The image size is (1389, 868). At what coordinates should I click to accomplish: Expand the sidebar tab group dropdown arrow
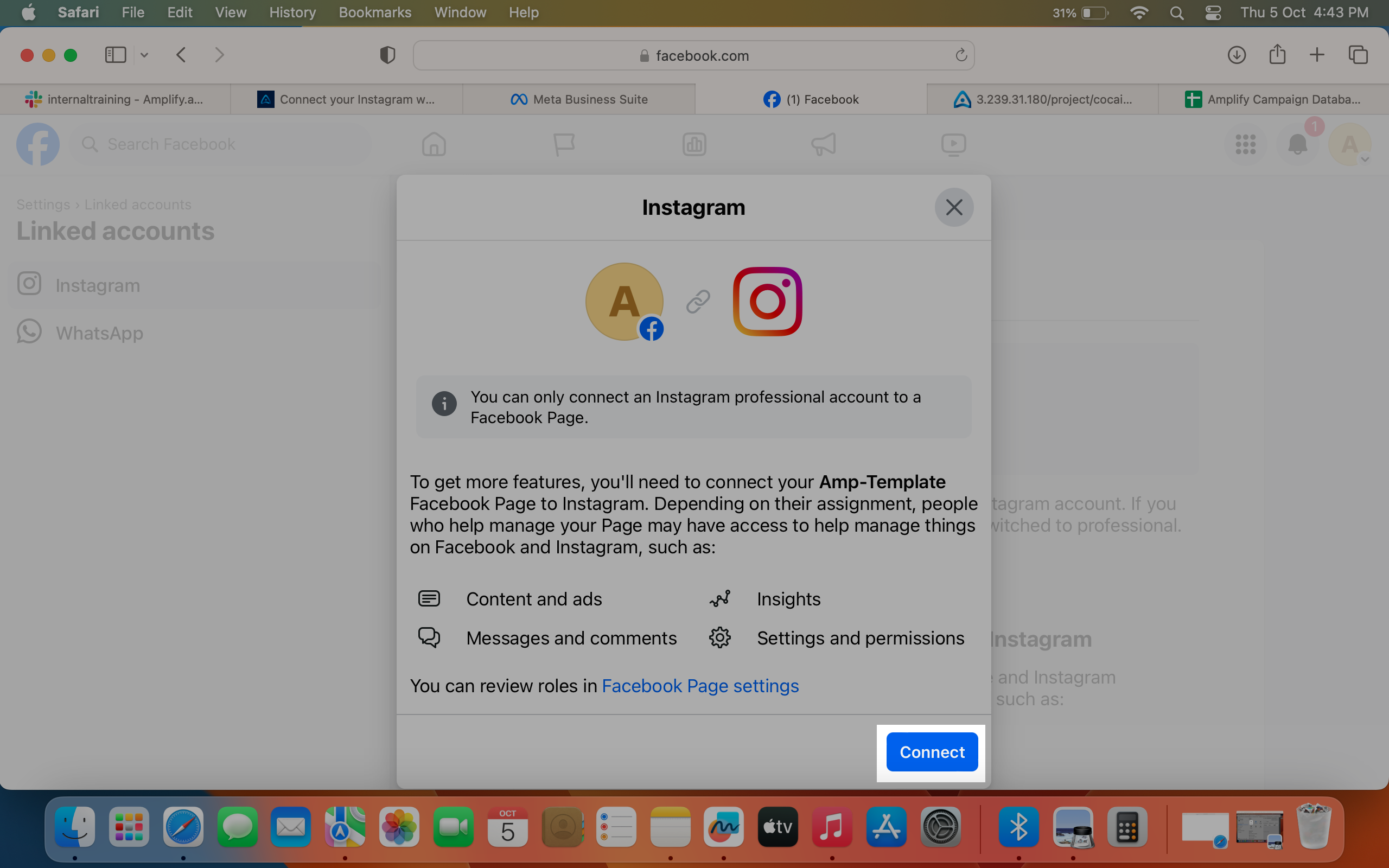tap(144, 55)
